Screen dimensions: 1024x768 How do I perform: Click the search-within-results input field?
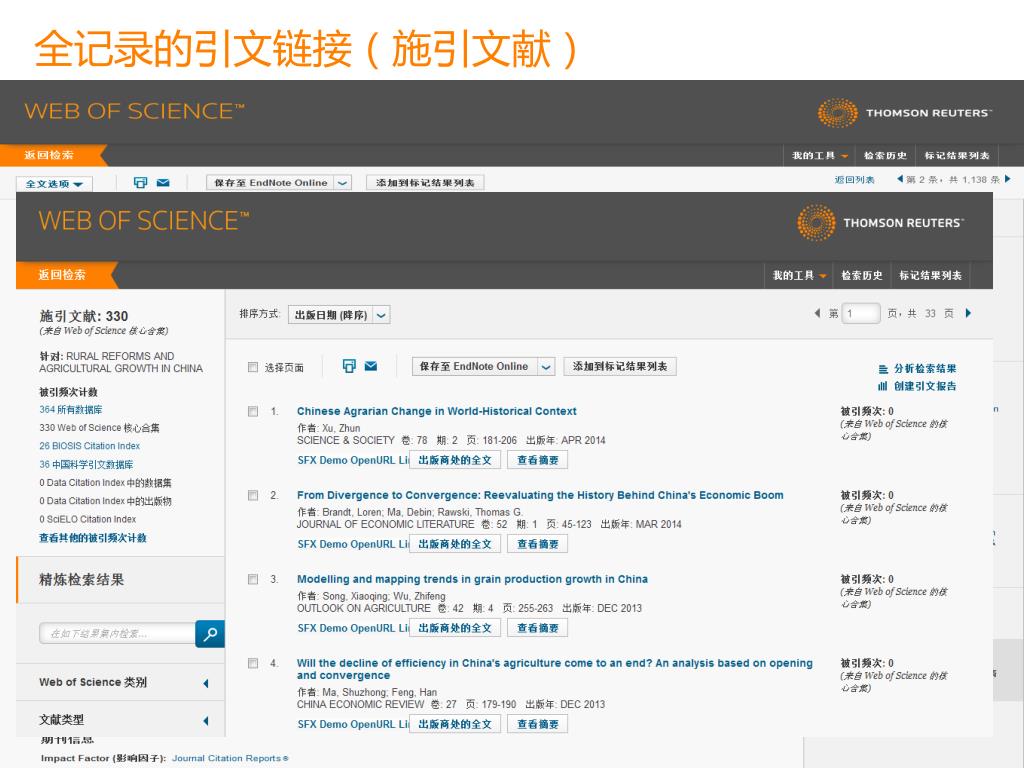(x=118, y=634)
